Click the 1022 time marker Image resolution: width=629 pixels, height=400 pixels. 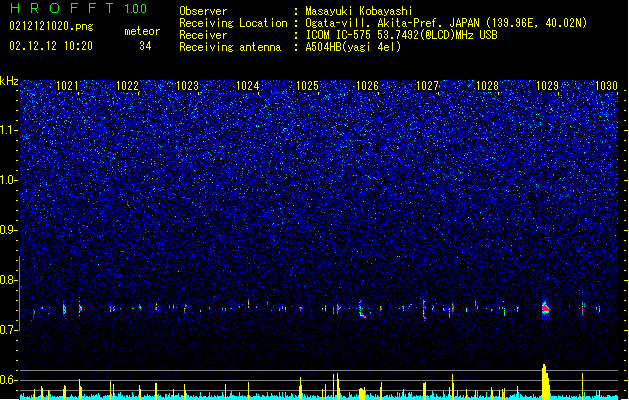click(x=127, y=86)
